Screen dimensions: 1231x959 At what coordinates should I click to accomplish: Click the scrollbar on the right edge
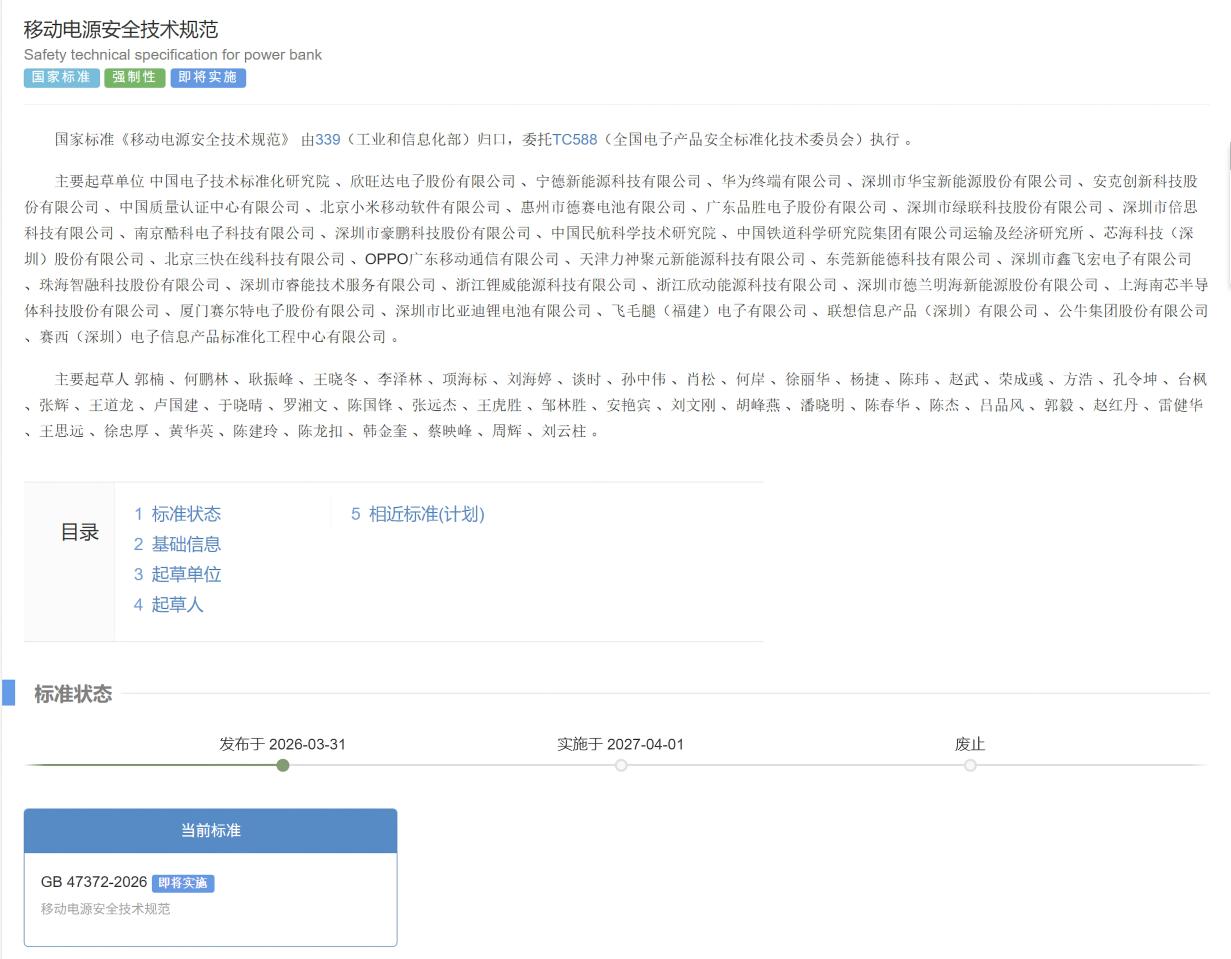(1229, 156)
